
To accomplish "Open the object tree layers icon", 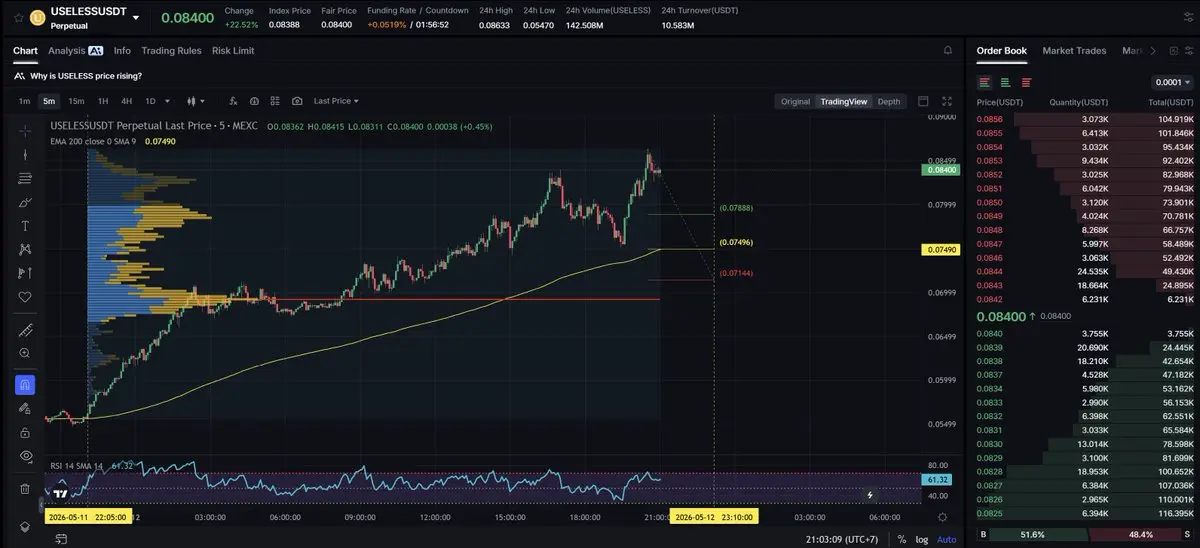I will coord(25,526).
